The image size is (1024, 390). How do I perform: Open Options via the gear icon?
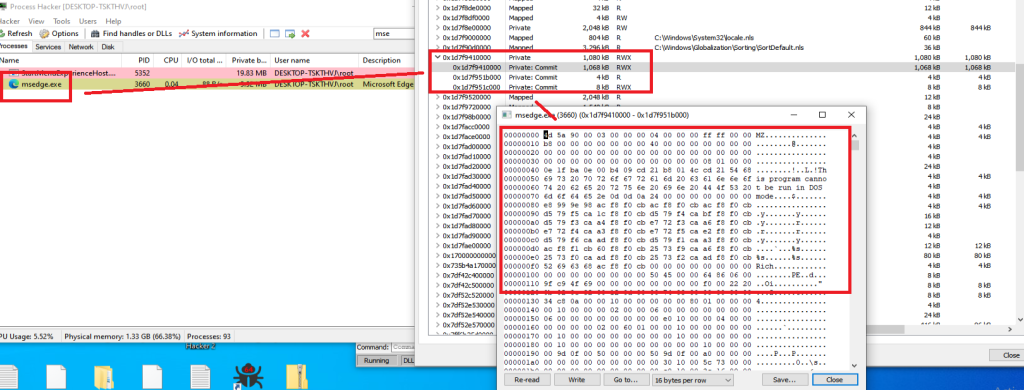[44, 33]
